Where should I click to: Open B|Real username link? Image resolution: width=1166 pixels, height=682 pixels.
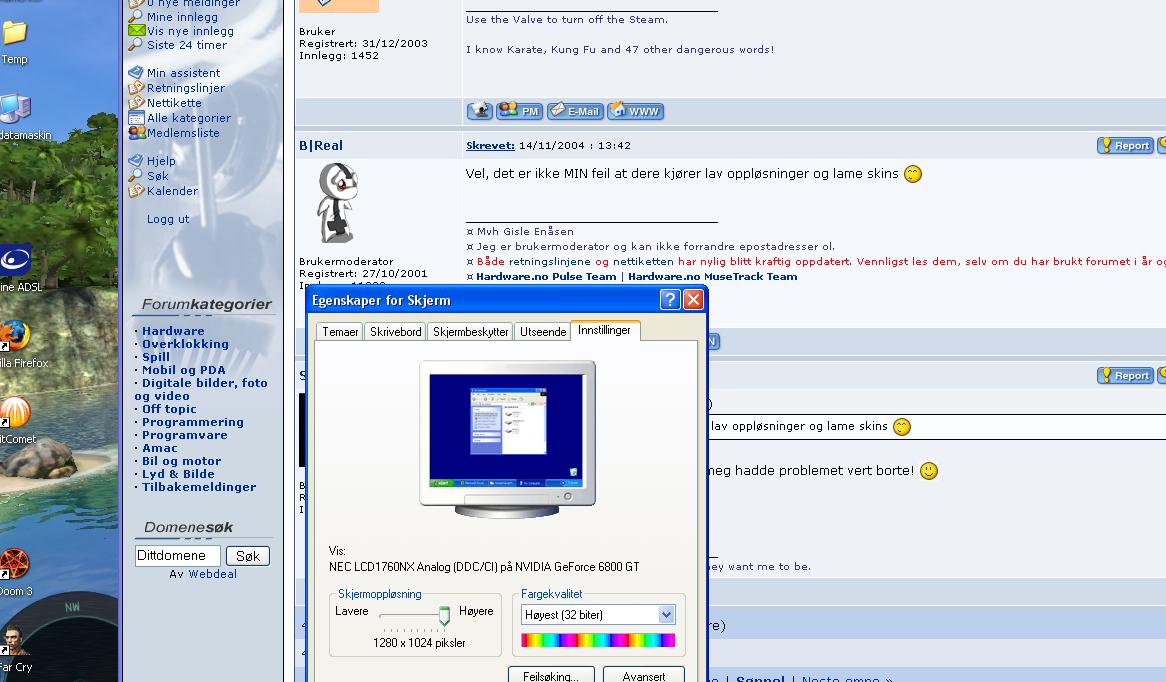click(x=321, y=146)
